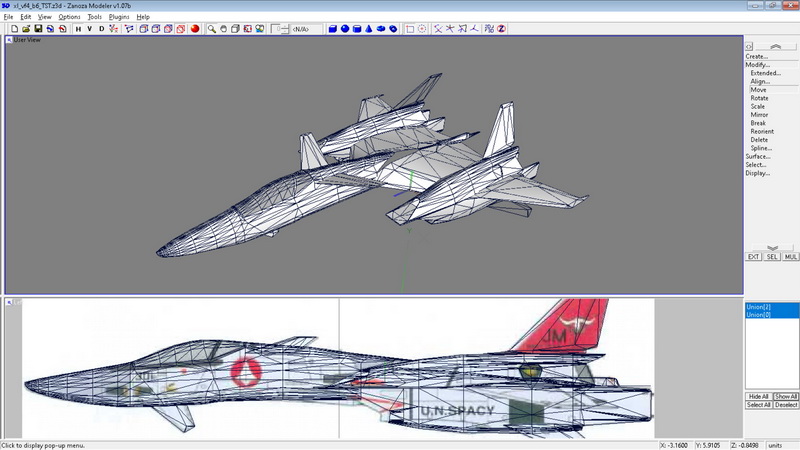Click the dotted circle pivot icon
Screen dimensions: 800x450
tap(422, 29)
